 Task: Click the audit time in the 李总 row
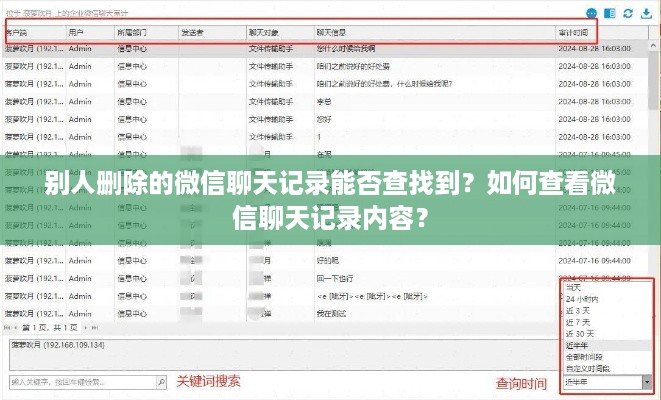tap(594, 102)
